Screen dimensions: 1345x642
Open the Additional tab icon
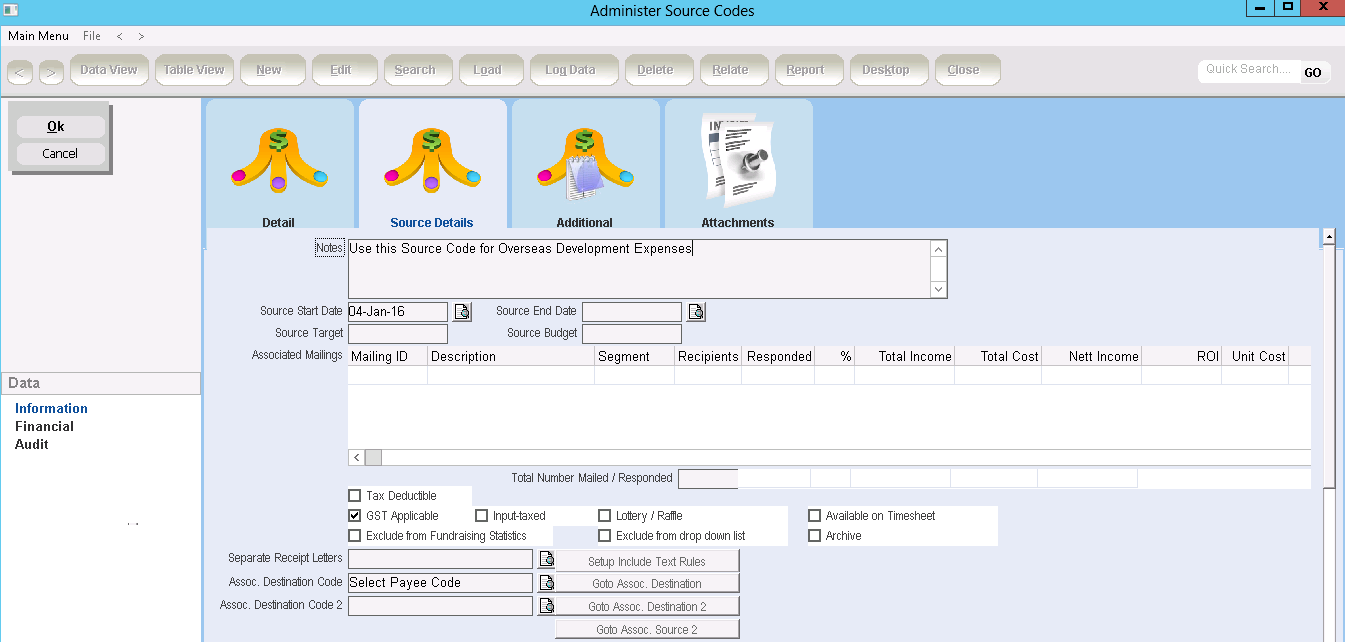tap(585, 166)
